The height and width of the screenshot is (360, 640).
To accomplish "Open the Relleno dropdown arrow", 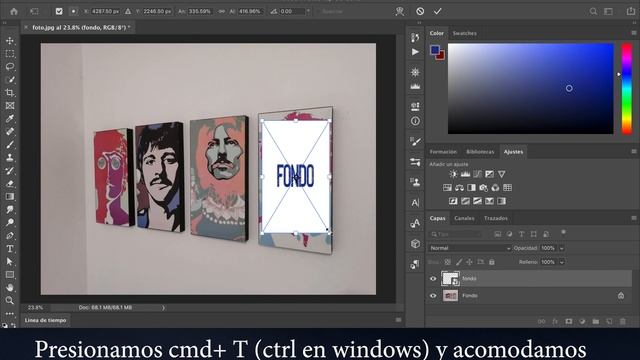I will pos(562,262).
